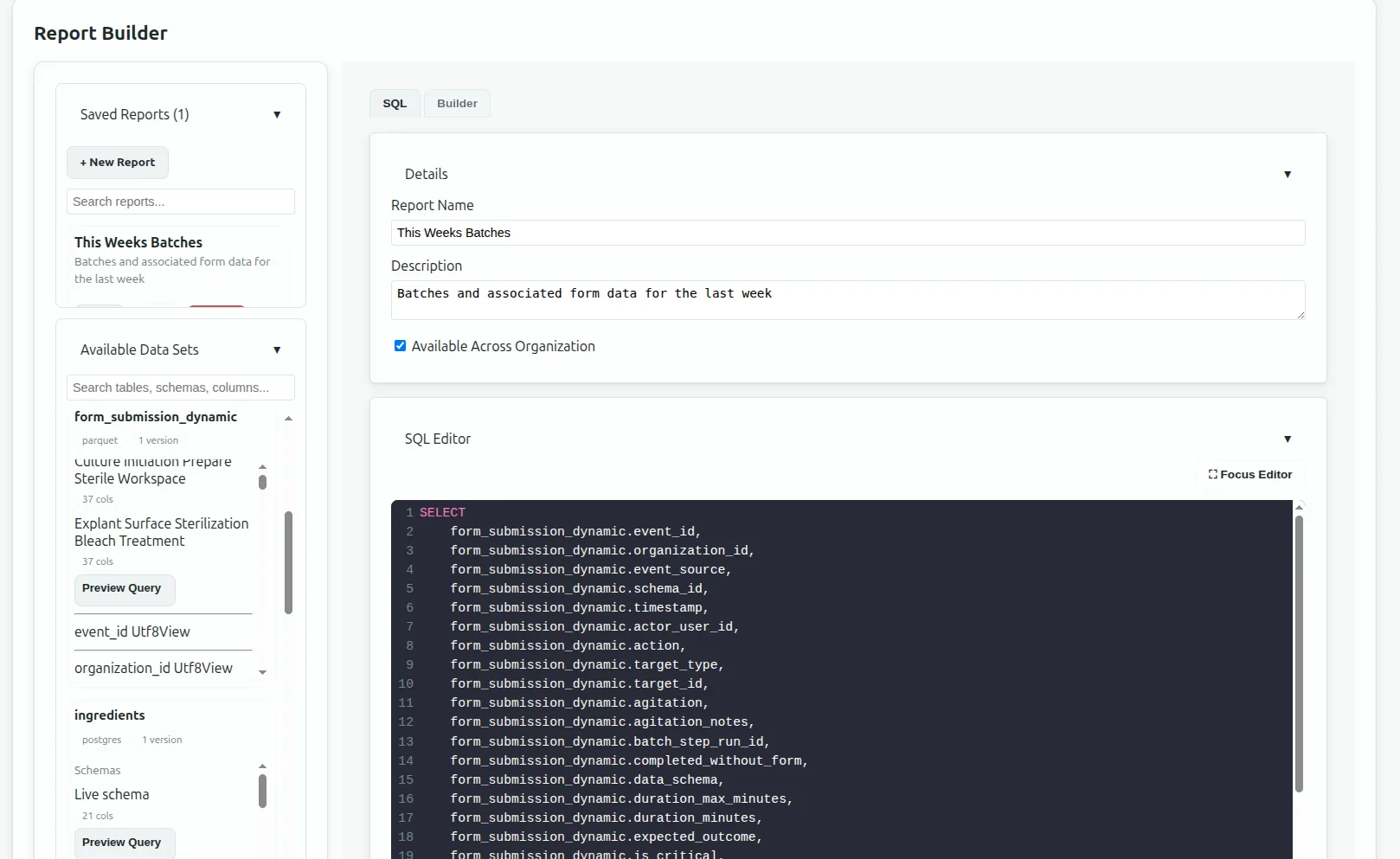This screenshot has width=1400, height=859.
Task: Preview Query for ingredients Live schema
Action: tap(125, 843)
